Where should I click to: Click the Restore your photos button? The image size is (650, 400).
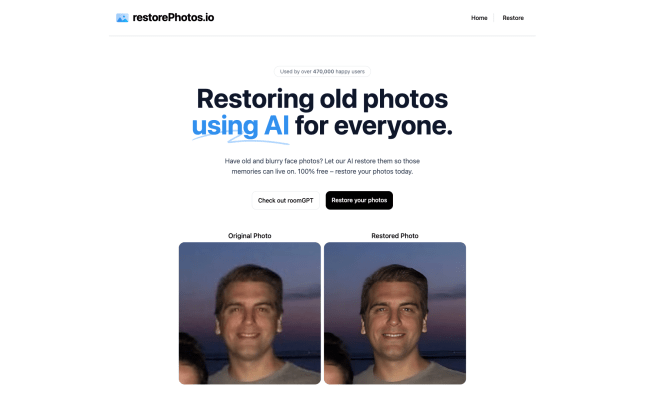coord(359,200)
